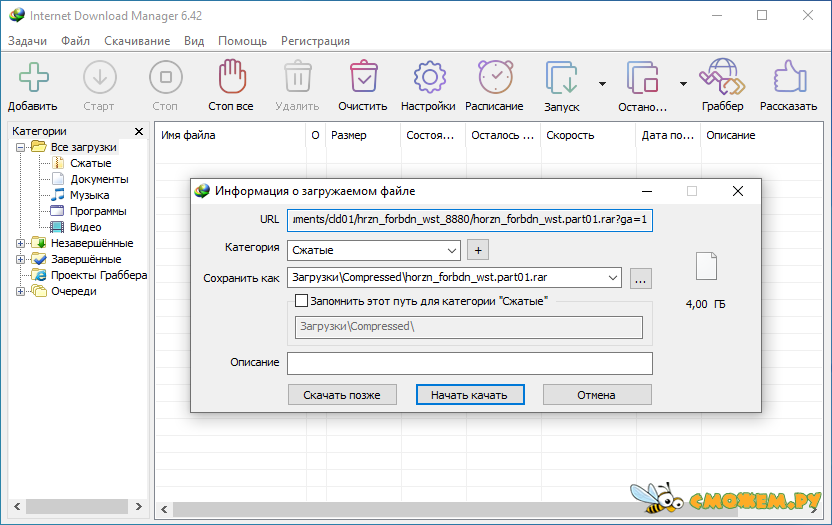Open the Граббер site grabber icon
The width and height of the screenshot is (832, 525).
coord(722,77)
